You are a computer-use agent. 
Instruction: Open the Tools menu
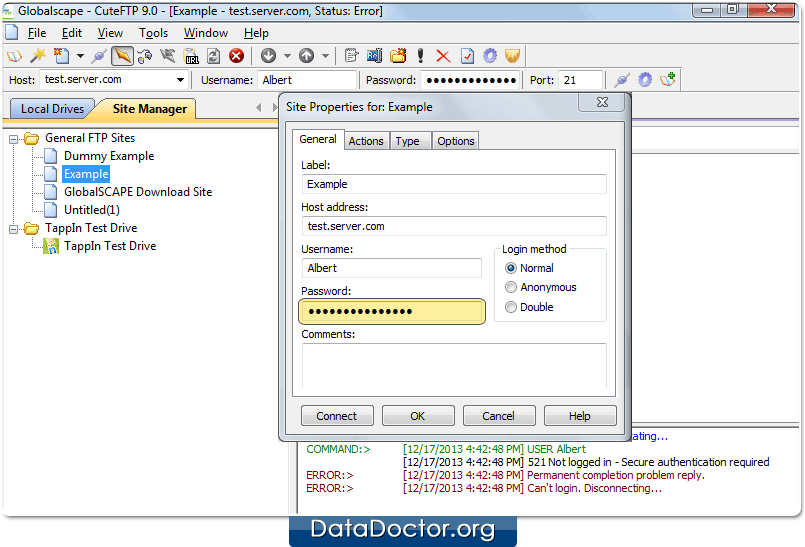coord(154,33)
